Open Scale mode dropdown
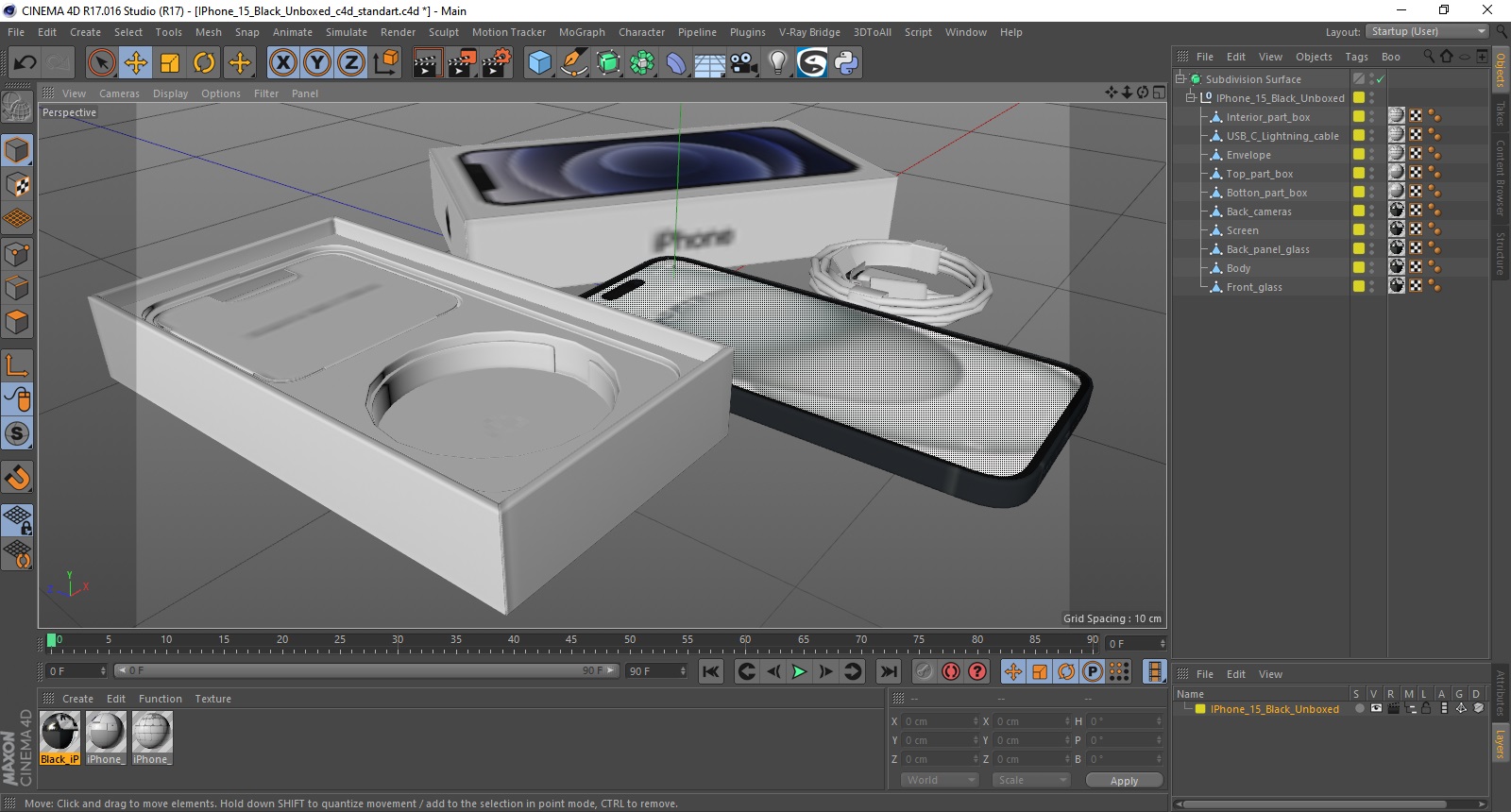 click(1030, 780)
